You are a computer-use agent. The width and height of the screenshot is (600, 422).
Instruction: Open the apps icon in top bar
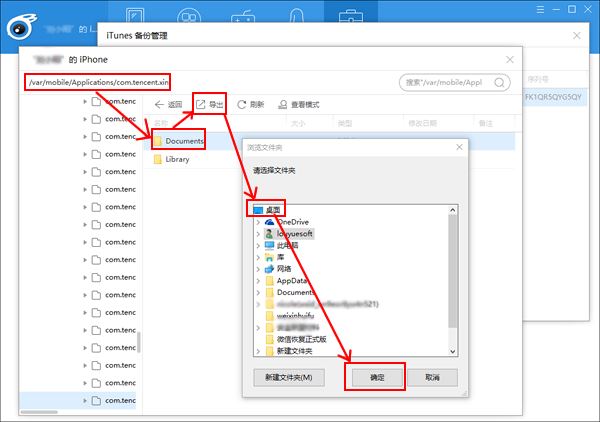click(189, 15)
